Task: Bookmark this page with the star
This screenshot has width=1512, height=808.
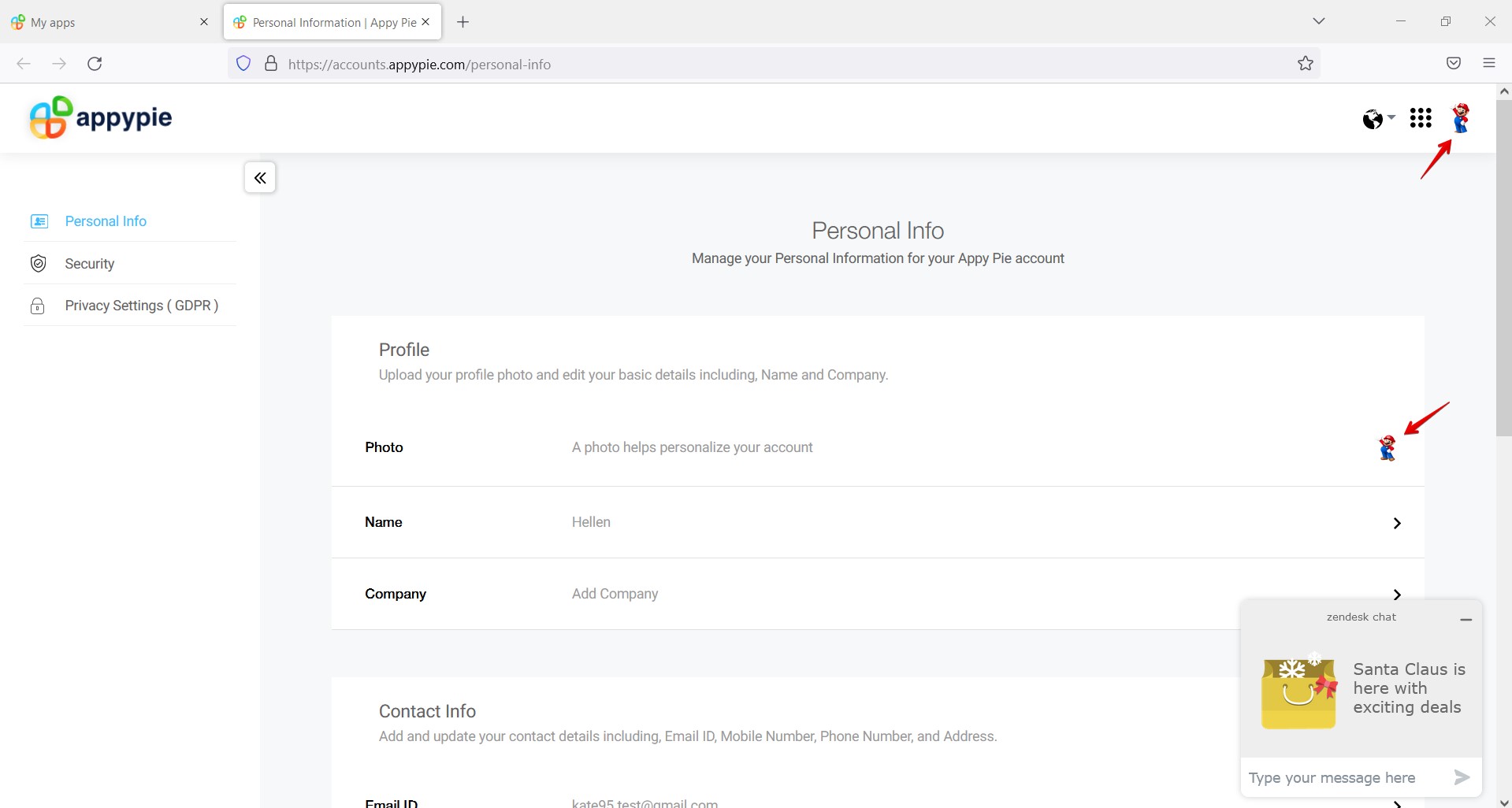Action: coord(1306,64)
